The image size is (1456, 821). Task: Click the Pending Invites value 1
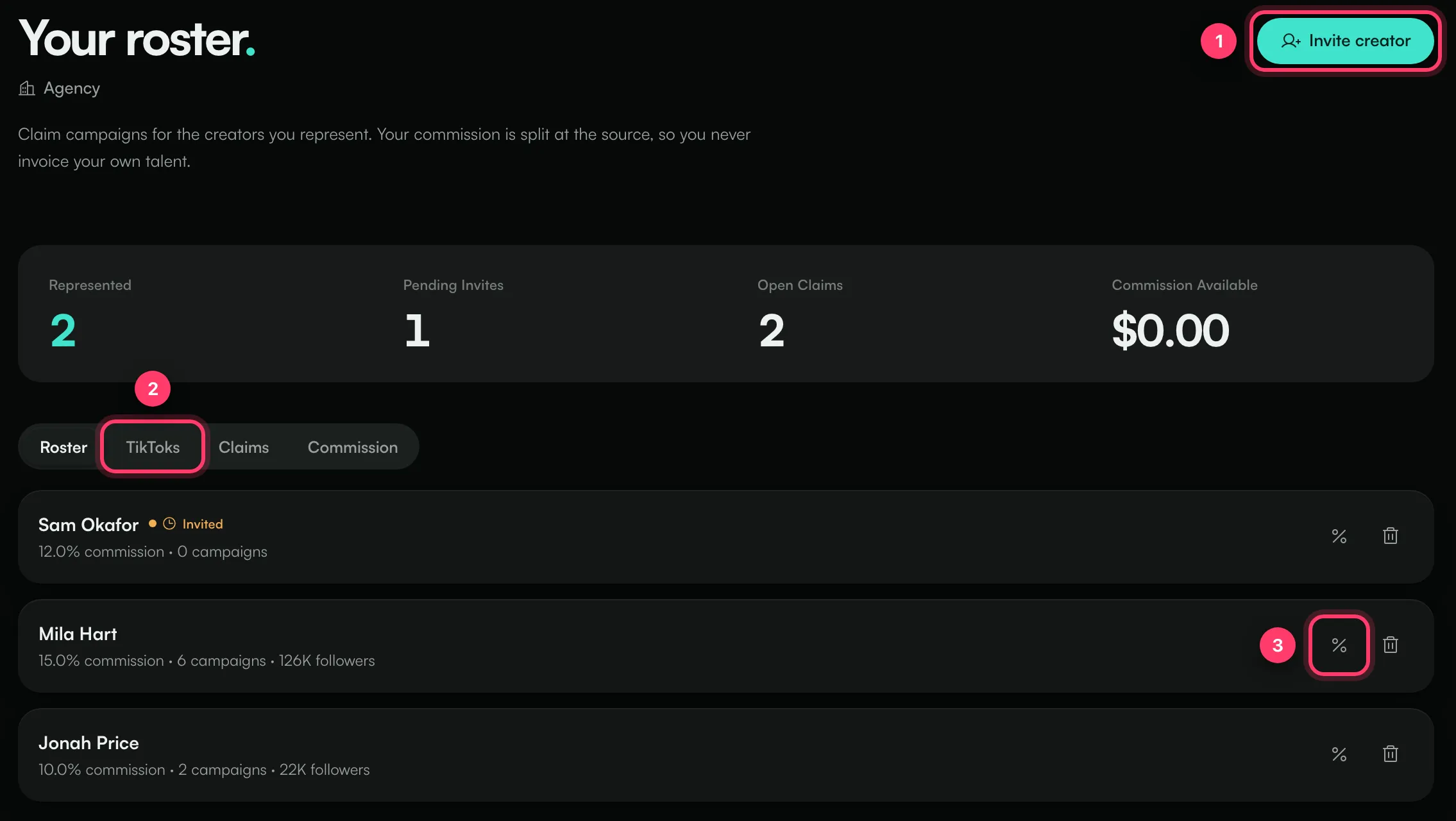(417, 331)
